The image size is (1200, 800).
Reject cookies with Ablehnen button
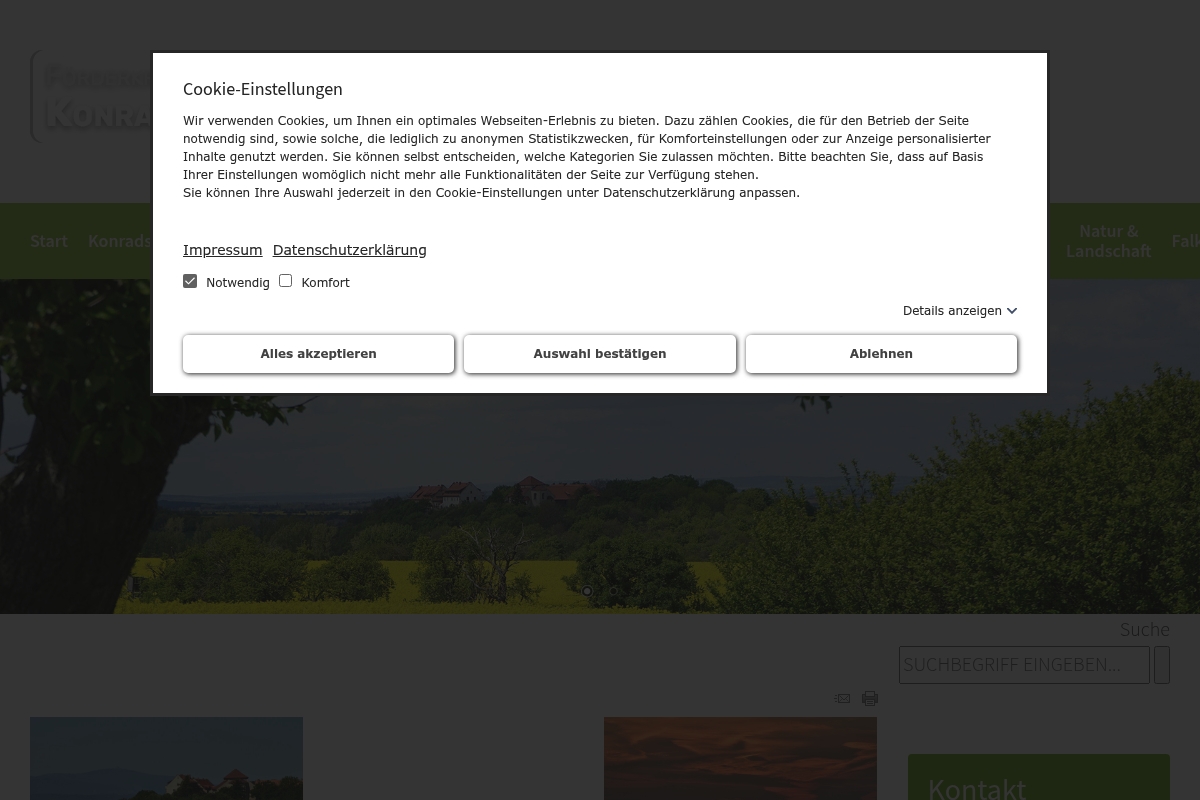tap(881, 354)
